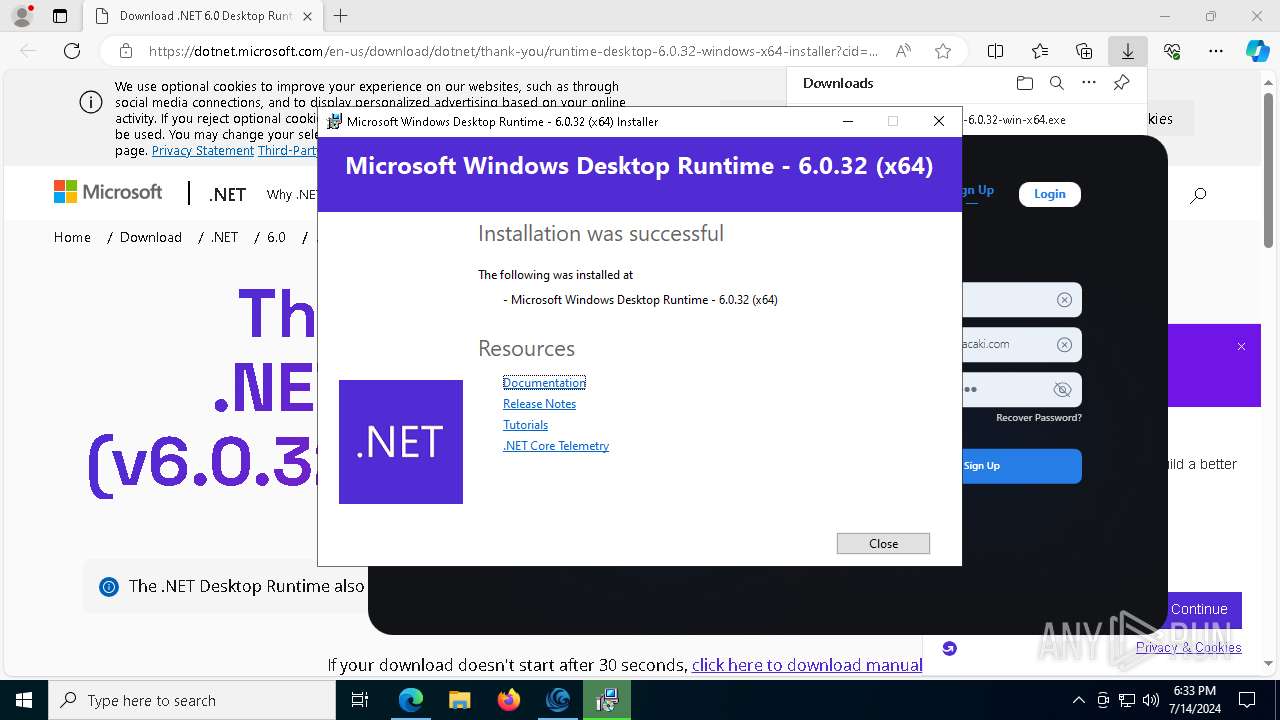Refresh the page in Edge
Image resolution: width=1280 pixels, height=720 pixels.
coord(72,51)
